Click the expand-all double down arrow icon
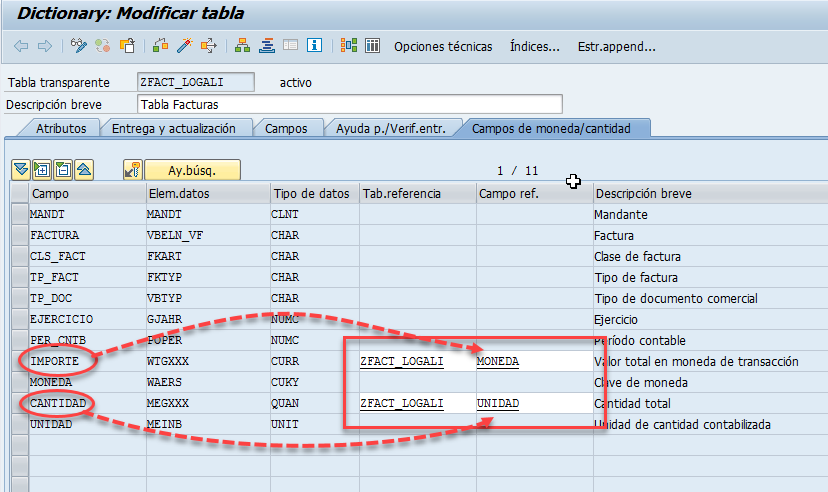The width and height of the screenshot is (828, 492). click(x=21, y=170)
